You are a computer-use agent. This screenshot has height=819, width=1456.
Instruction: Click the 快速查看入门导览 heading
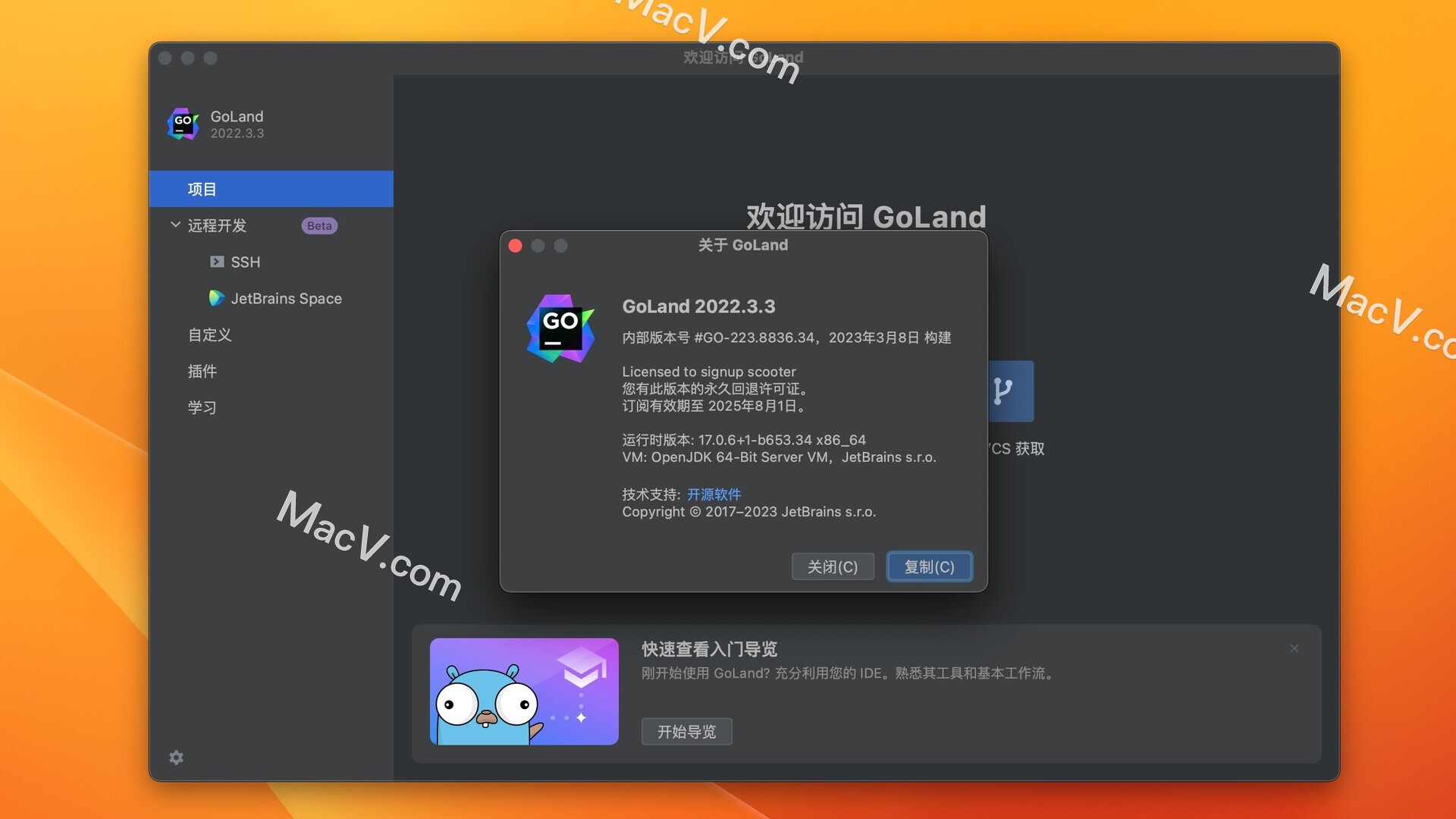(x=709, y=649)
